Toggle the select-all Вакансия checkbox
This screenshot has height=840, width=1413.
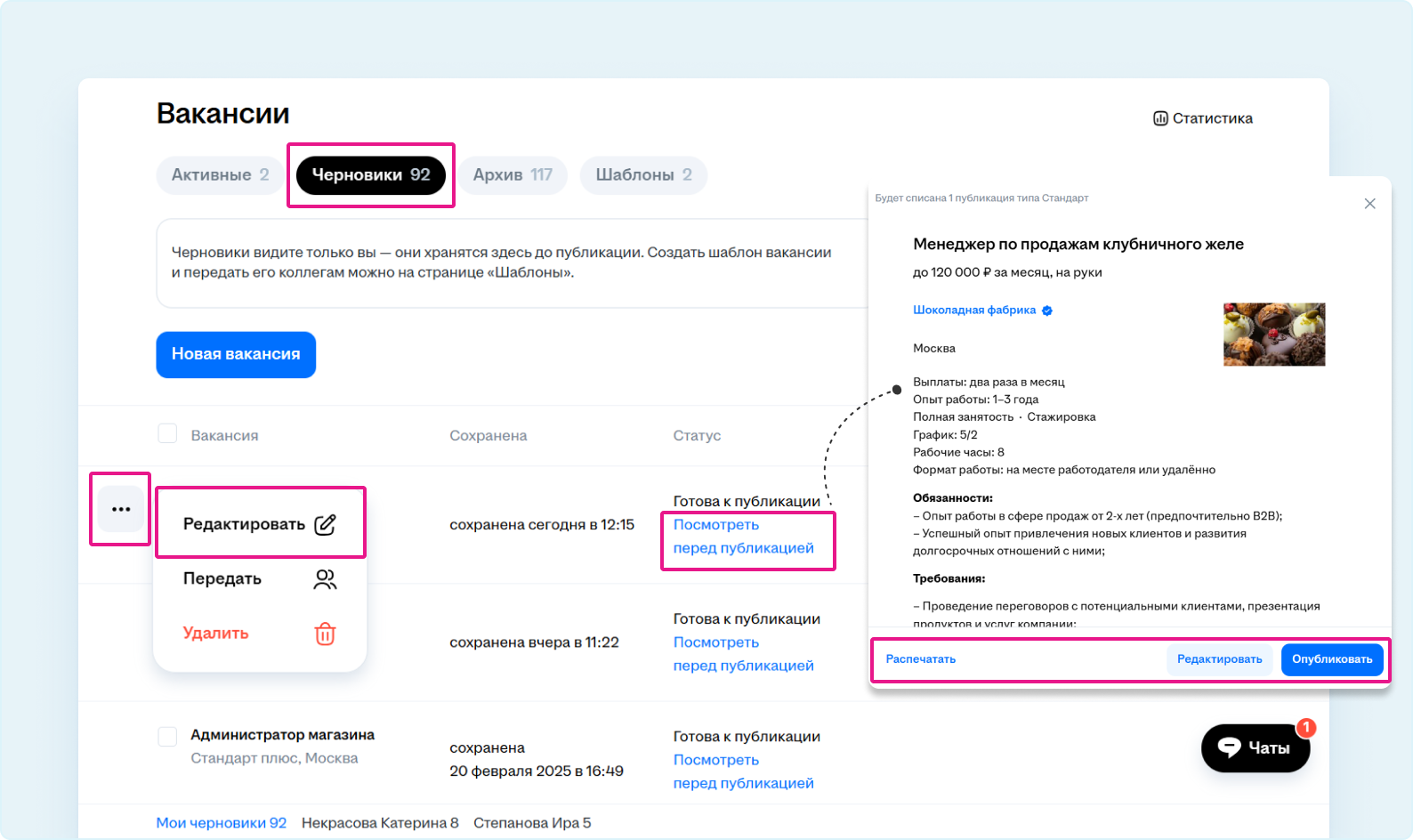tap(167, 434)
